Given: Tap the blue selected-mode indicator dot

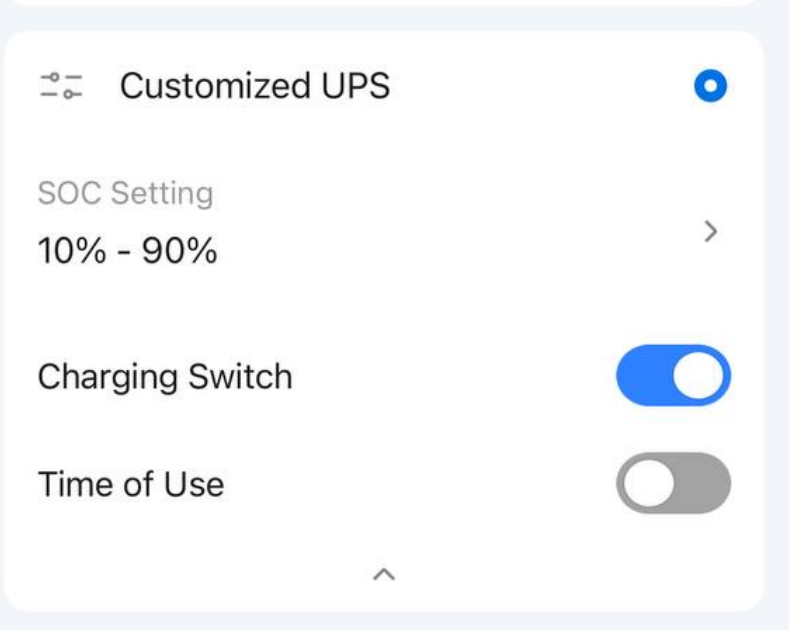Looking at the screenshot, I should pyautogui.click(x=710, y=87).
